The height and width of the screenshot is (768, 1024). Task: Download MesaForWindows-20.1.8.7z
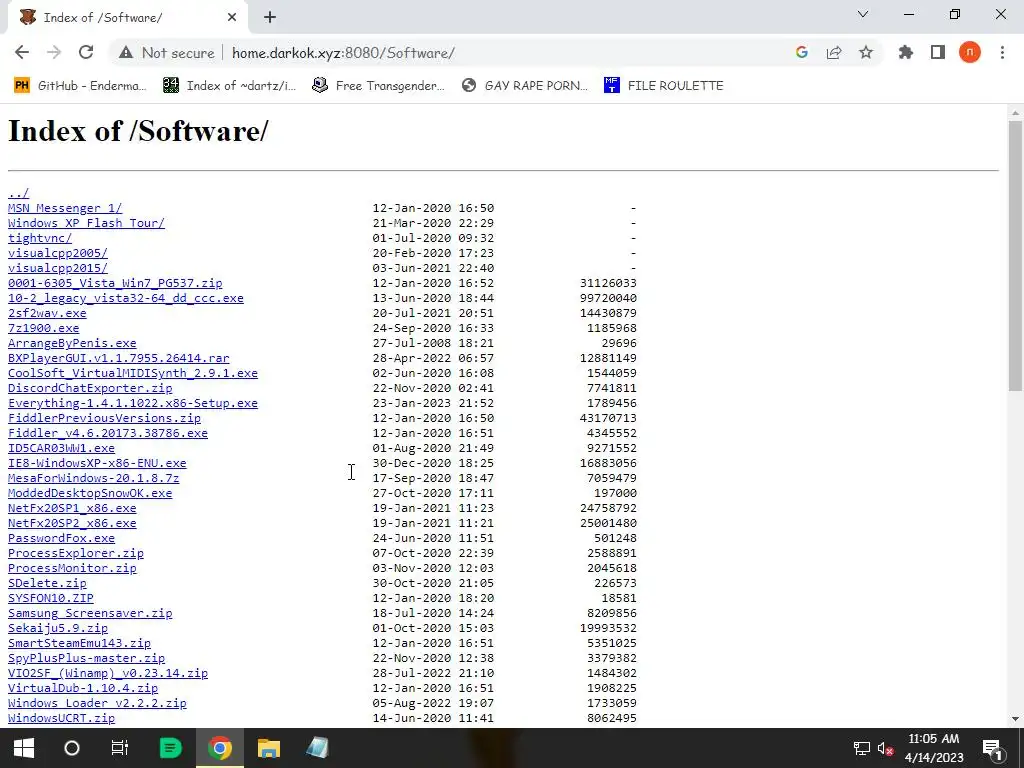pyautogui.click(x=93, y=479)
